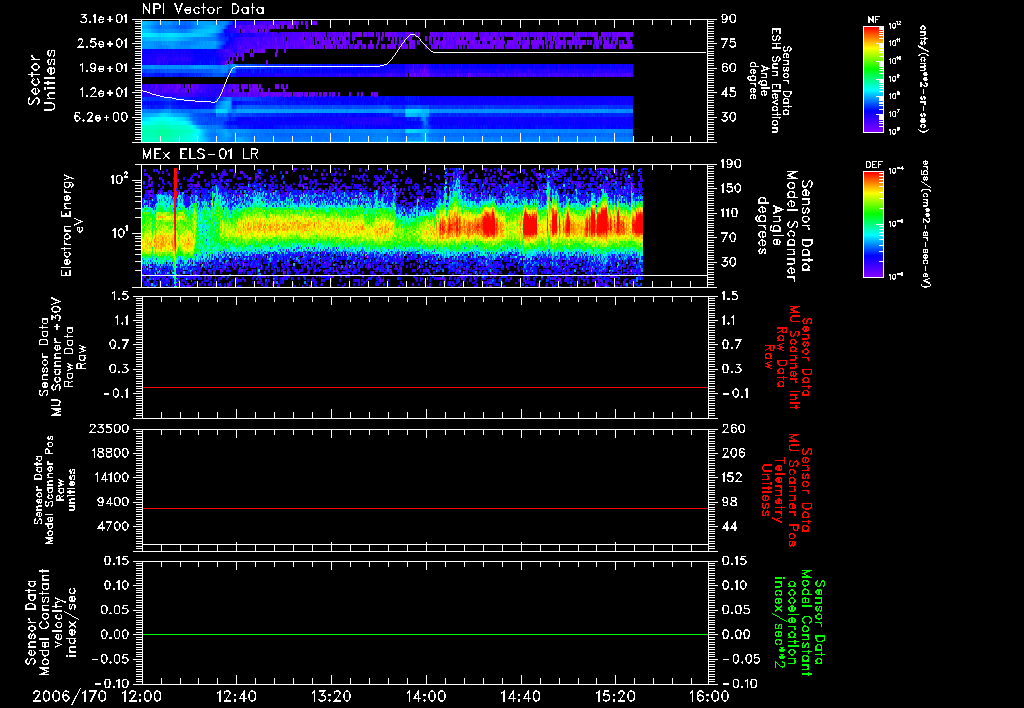Click the 14:00 time axis label
1024x708 pixels.
(x=426, y=696)
